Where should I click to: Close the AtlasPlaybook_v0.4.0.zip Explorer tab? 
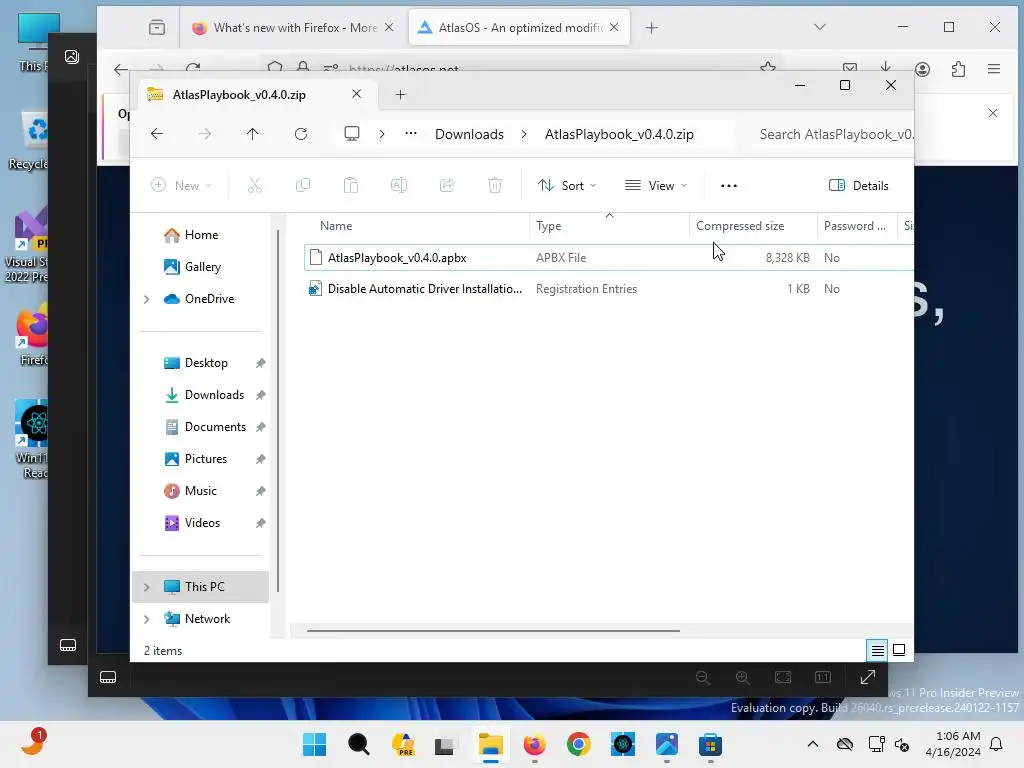click(x=357, y=94)
